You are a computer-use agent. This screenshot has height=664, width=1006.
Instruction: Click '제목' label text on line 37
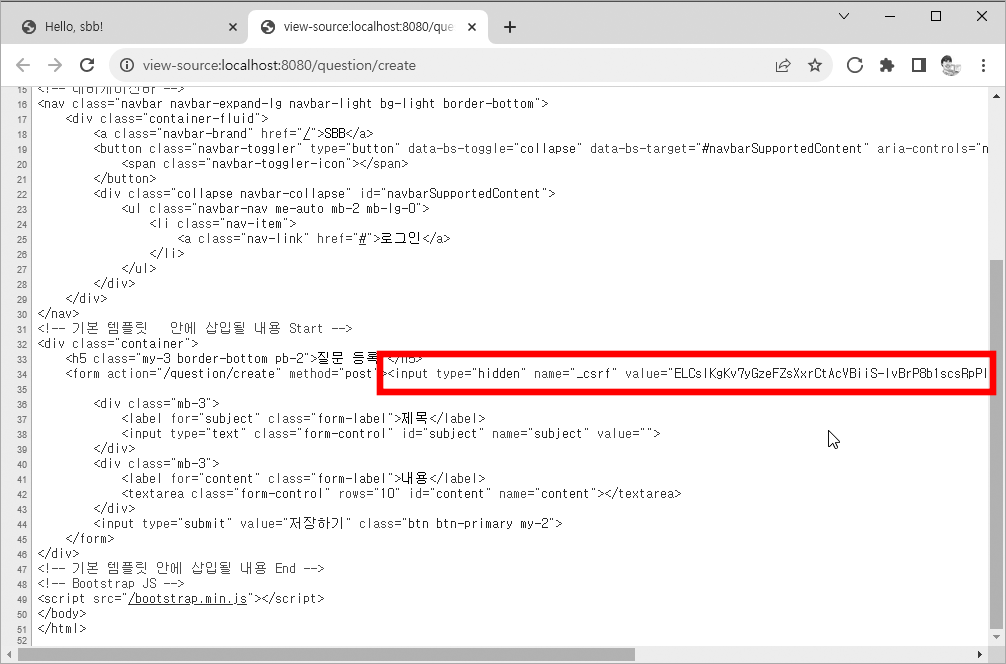tap(414, 419)
